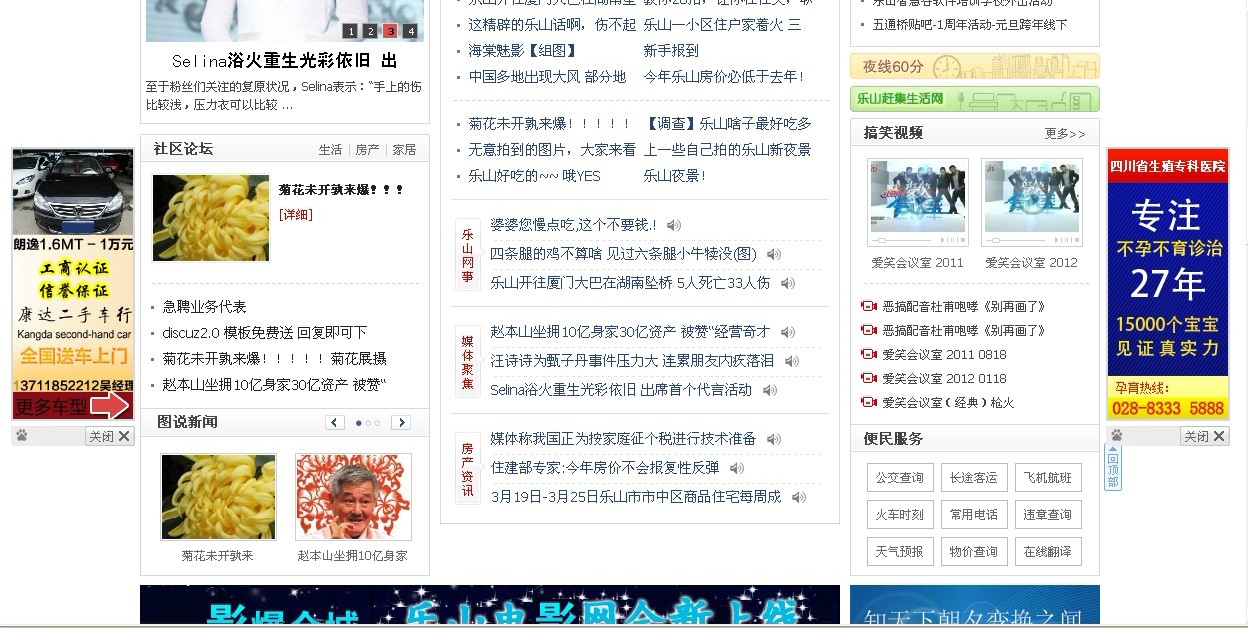Click 火车时刻 service button
This screenshot has width=1248, height=628.
tap(900, 515)
